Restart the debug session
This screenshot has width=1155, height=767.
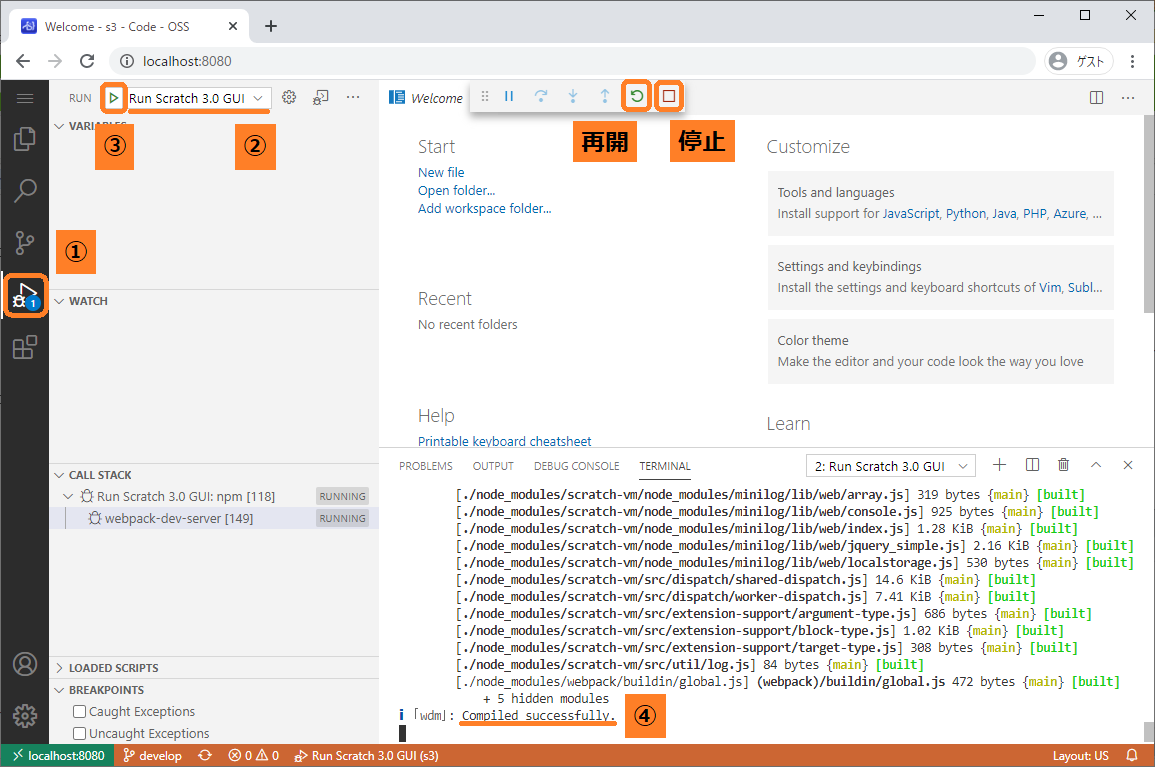pos(636,96)
